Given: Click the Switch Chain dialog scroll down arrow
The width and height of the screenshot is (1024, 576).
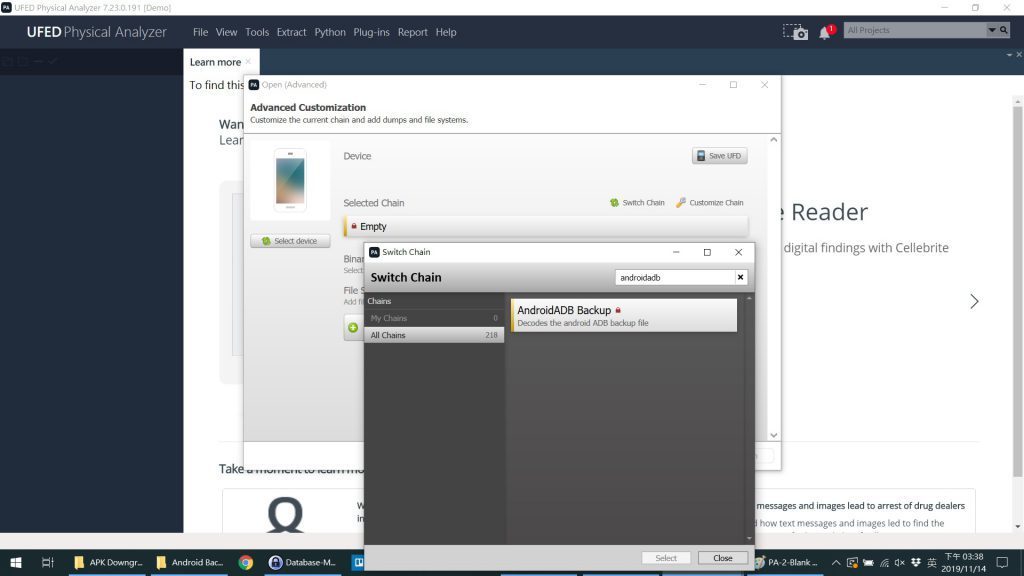Looking at the screenshot, I should [749, 539].
